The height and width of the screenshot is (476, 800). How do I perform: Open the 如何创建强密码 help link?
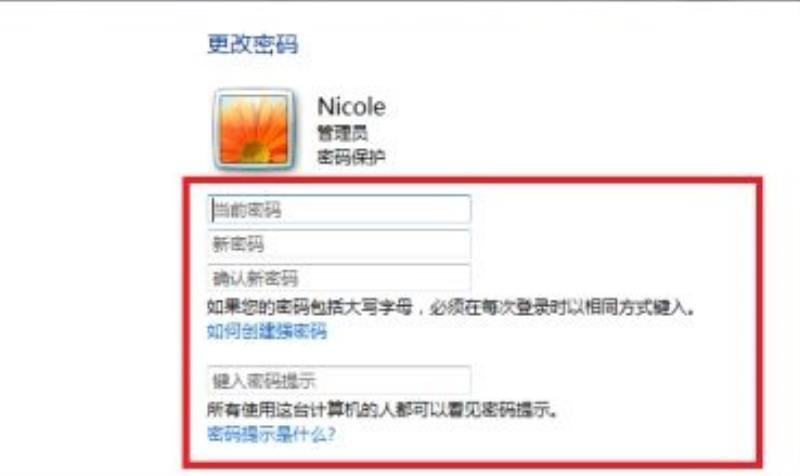(x=267, y=332)
